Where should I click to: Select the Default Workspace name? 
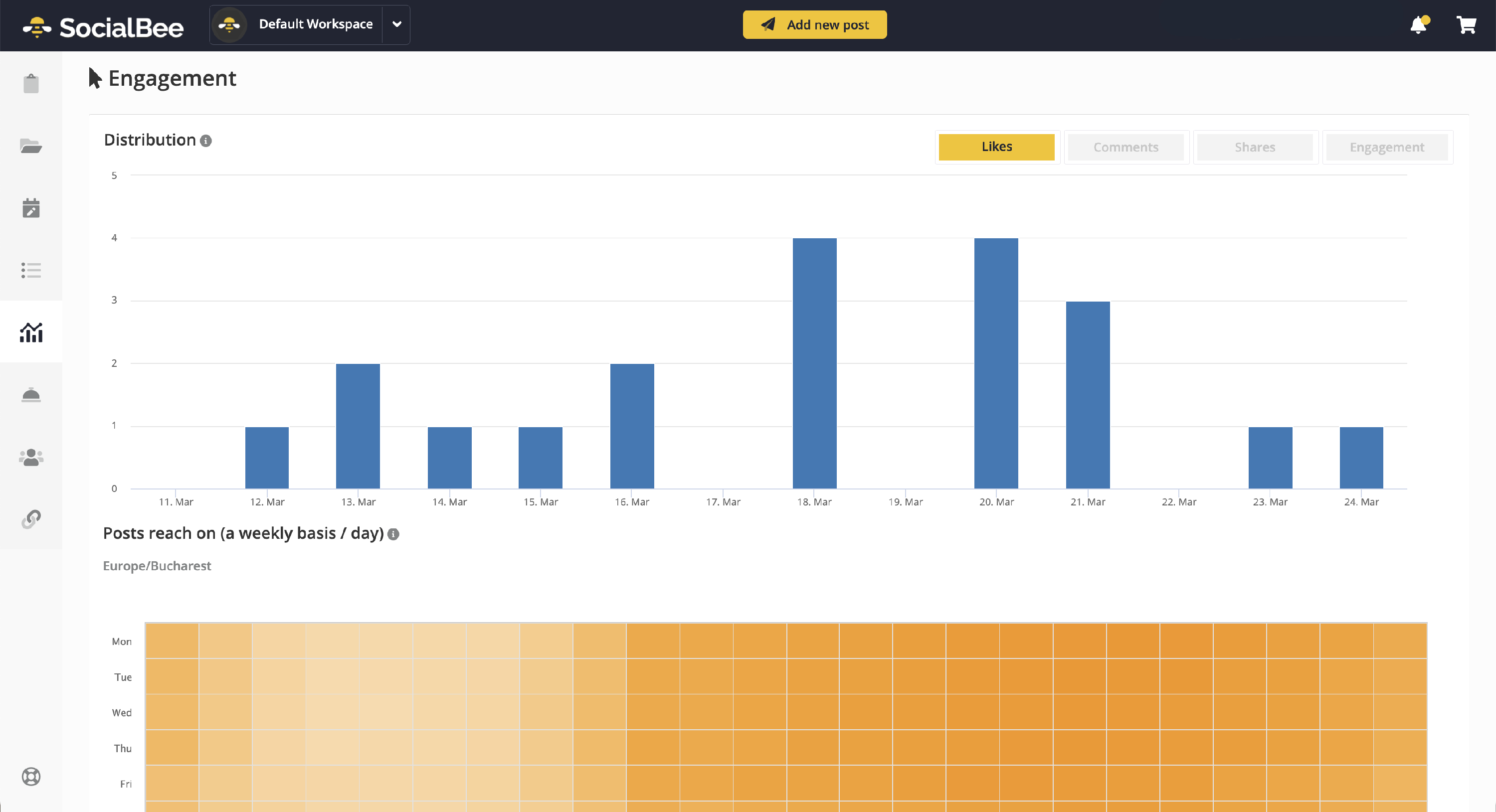pos(316,24)
